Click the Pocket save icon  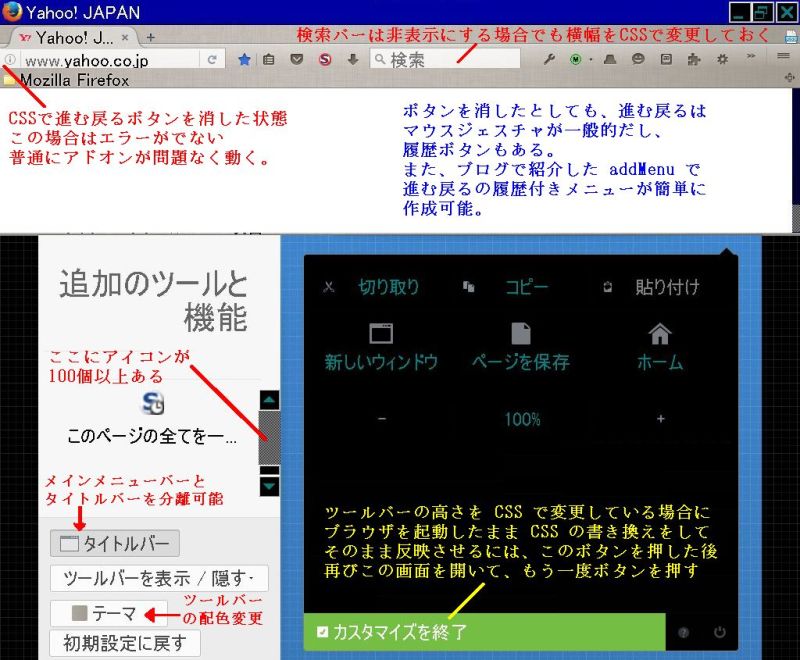(x=296, y=60)
